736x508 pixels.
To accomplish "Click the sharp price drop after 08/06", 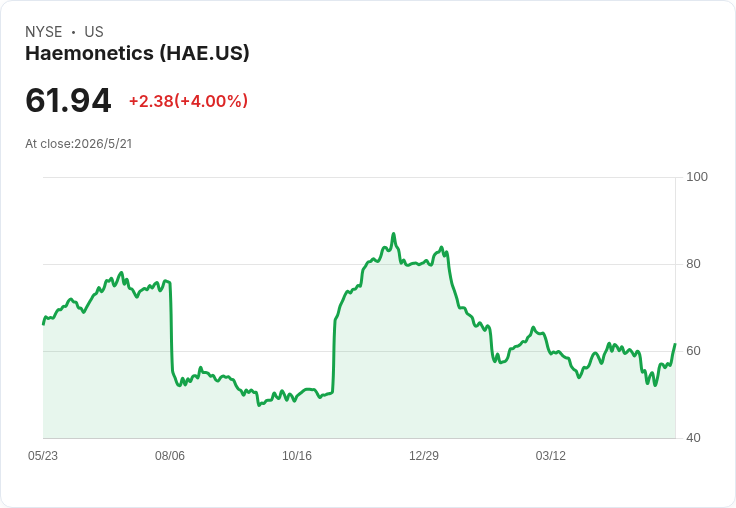I will (171, 327).
